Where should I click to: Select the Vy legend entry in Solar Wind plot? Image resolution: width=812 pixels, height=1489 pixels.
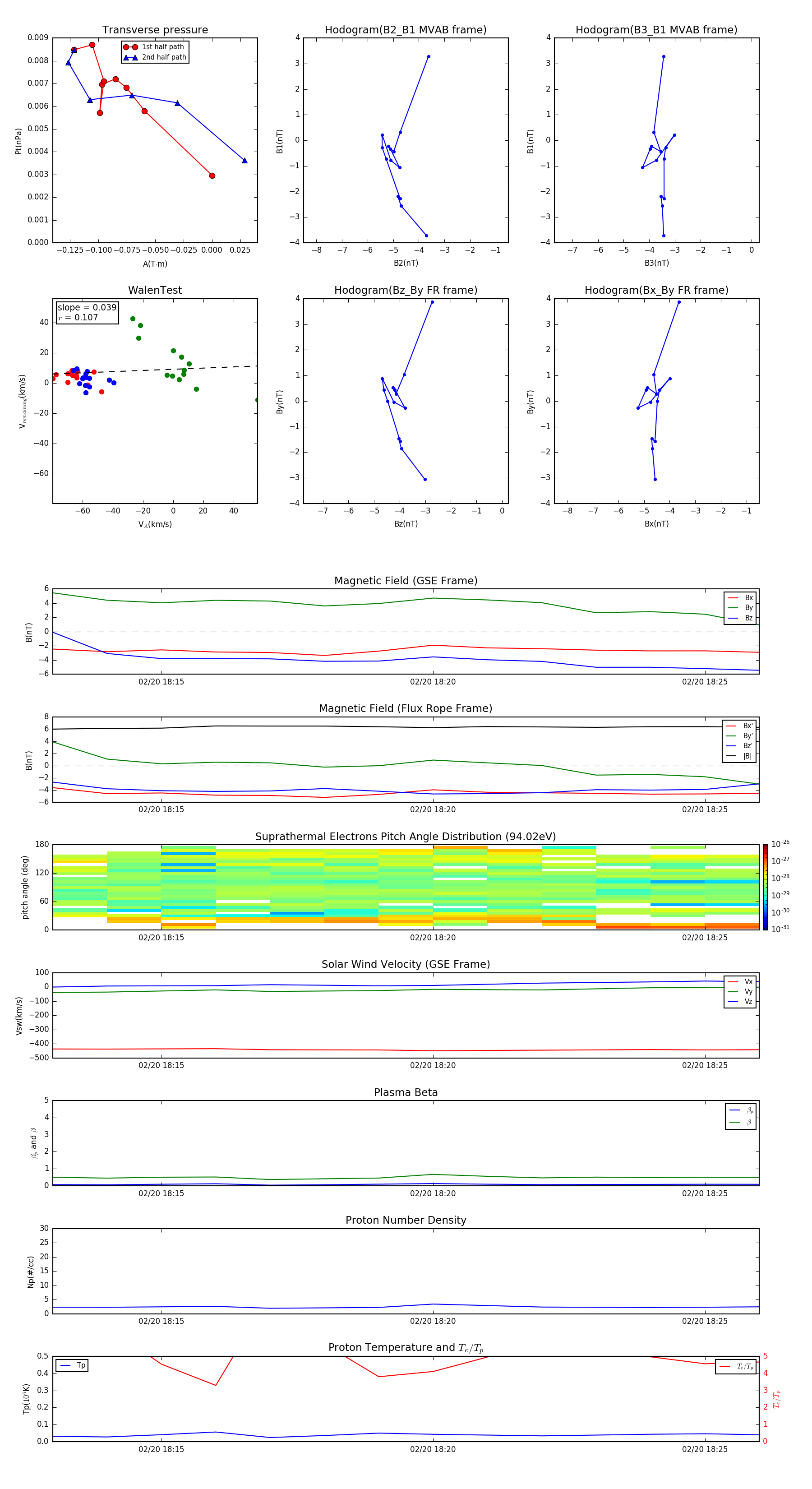pyautogui.click(x=740, y=991)
